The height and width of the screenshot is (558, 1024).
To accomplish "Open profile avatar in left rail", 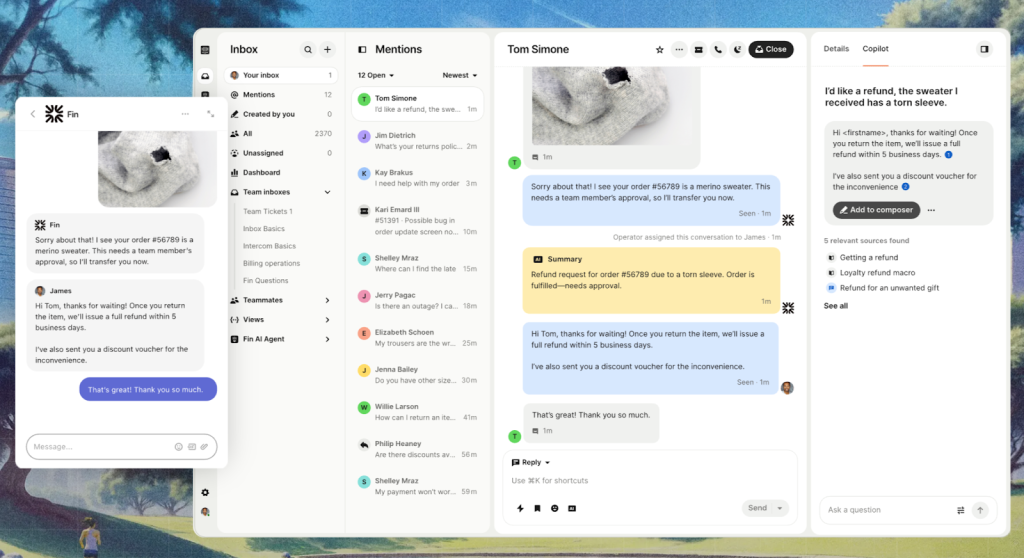I will pyautogui.click(x=205, y=512).
